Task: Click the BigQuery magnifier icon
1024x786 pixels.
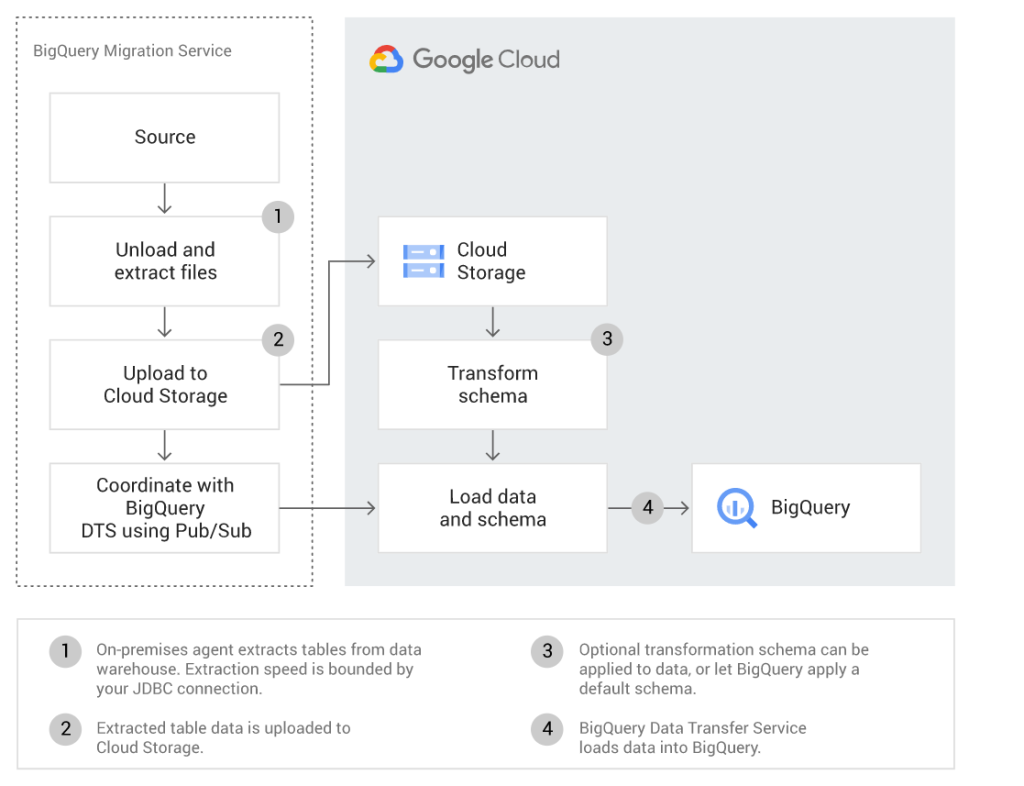Action: (x=737, y=508)
